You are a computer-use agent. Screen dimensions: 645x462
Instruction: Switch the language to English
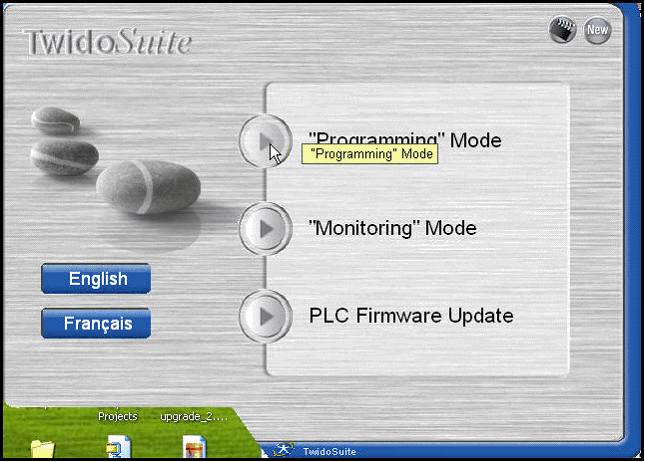[96, 279]
